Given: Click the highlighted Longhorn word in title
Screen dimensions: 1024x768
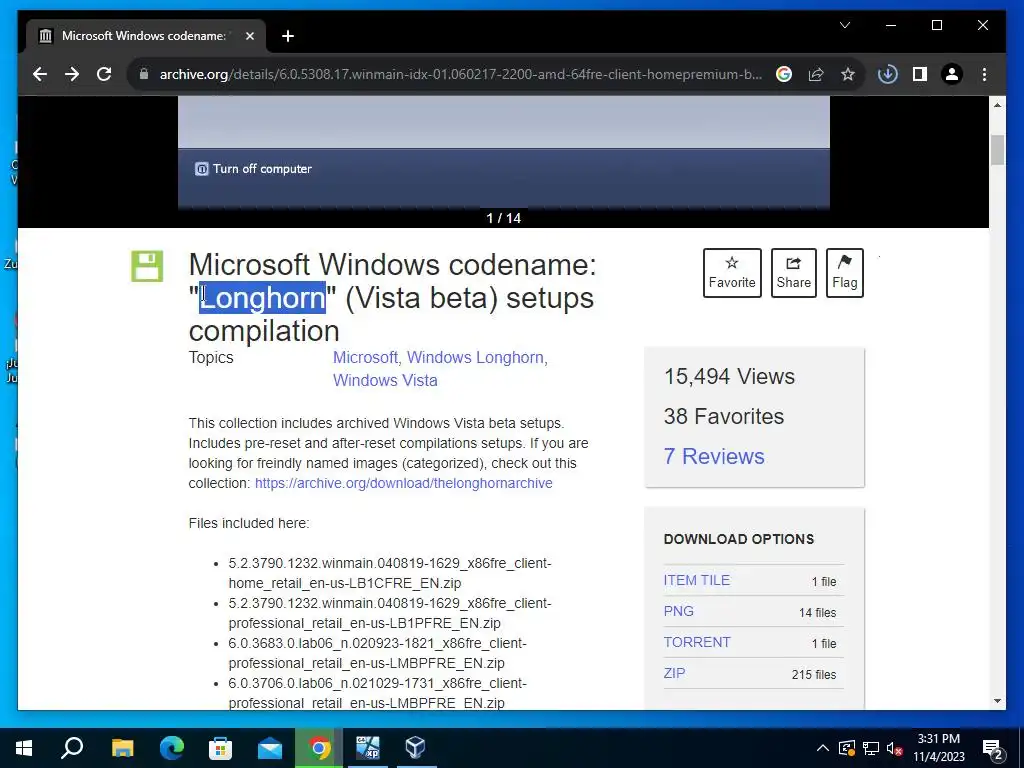Looking at the screenshot, I should 263,298.
